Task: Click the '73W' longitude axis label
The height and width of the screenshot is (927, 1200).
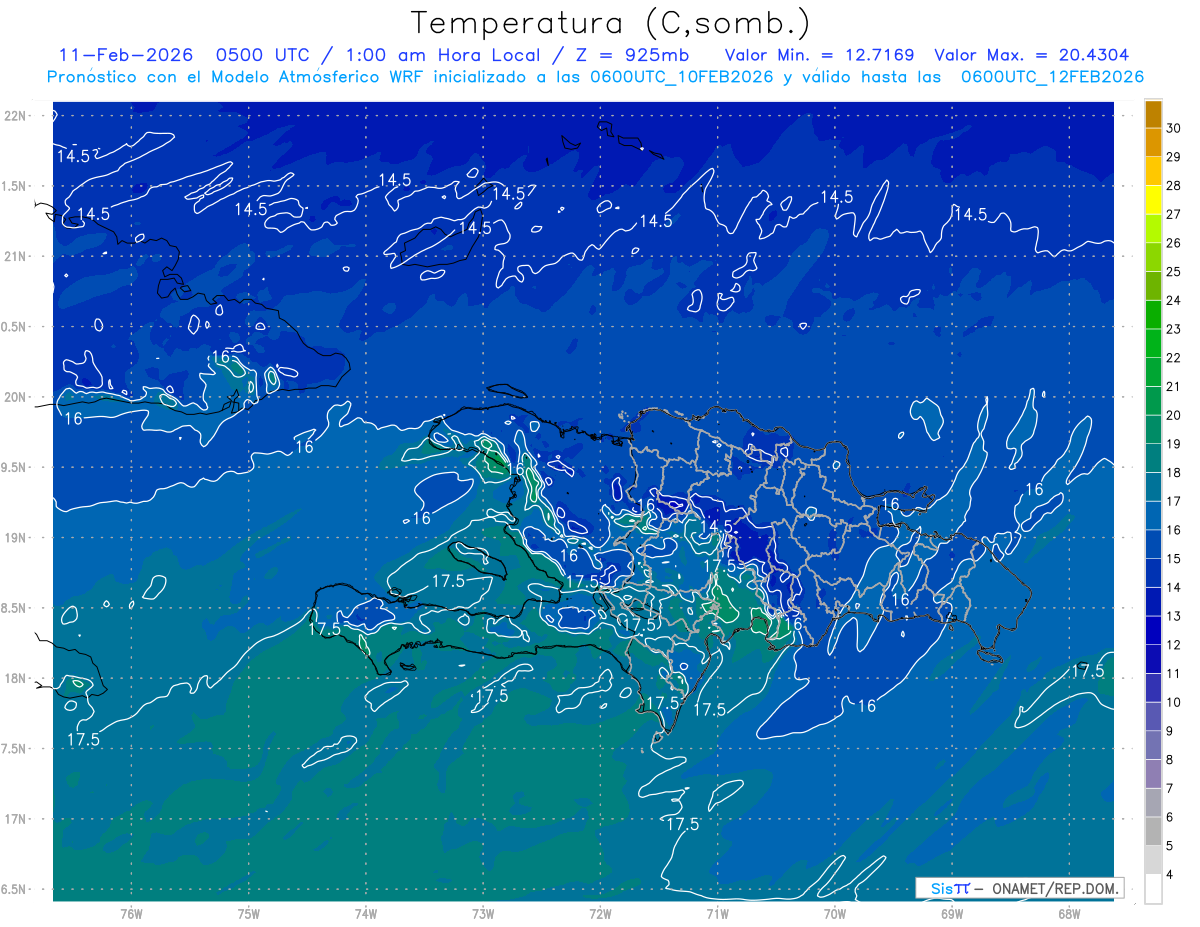Action: [483, 913]
